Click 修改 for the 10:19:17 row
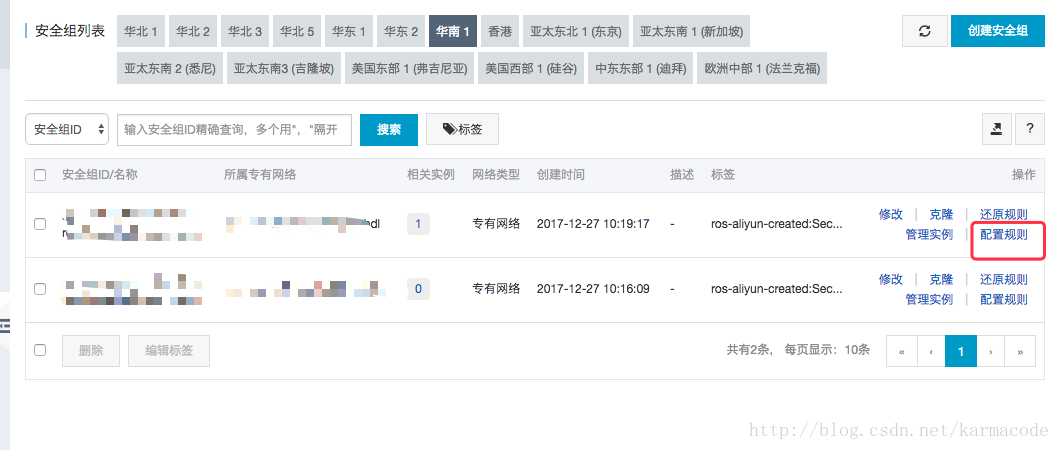This screenshot has width=1060, height=450. click(x=890, y=214)
